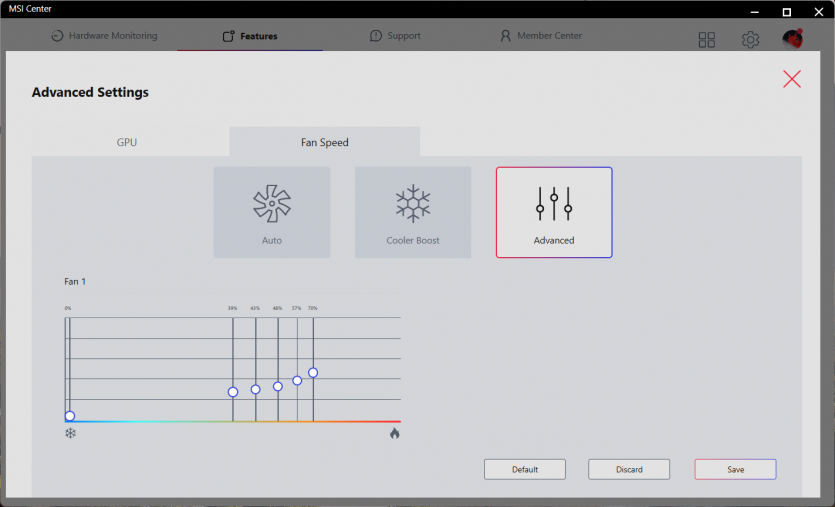Screen dimensions: 835x507
Task: Go to the Support section
Action: [x=395, y=36]
